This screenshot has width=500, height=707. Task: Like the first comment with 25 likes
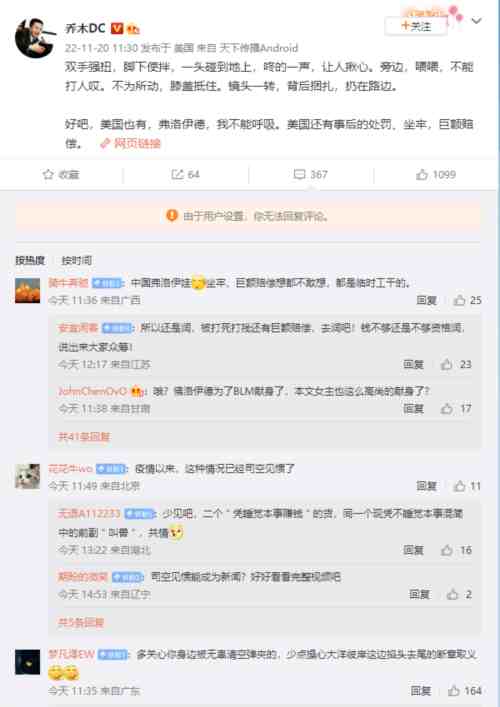(x=459, y=300)
